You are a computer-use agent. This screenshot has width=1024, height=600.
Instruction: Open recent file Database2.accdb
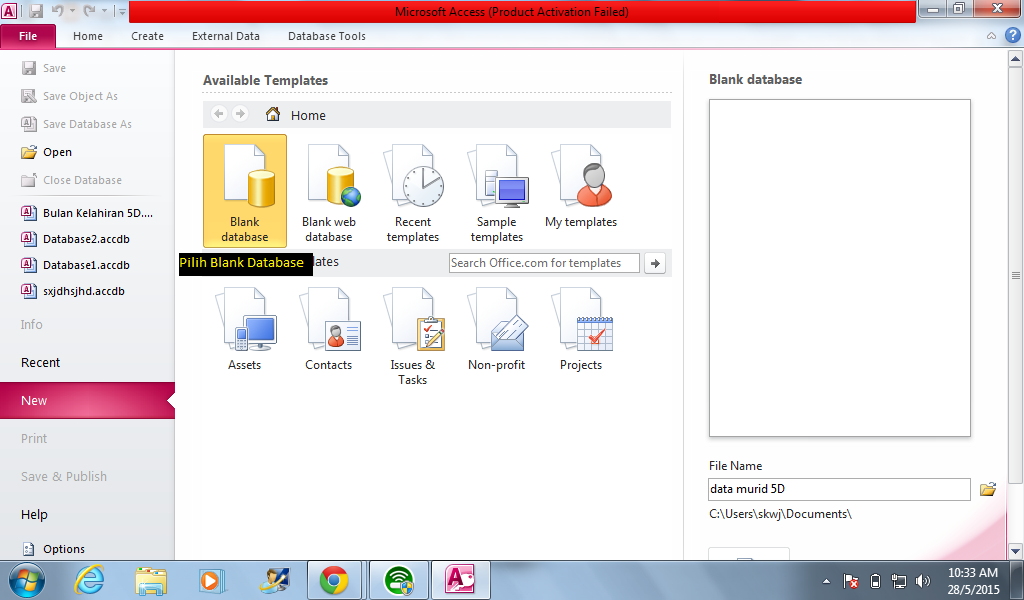(76, 239)
